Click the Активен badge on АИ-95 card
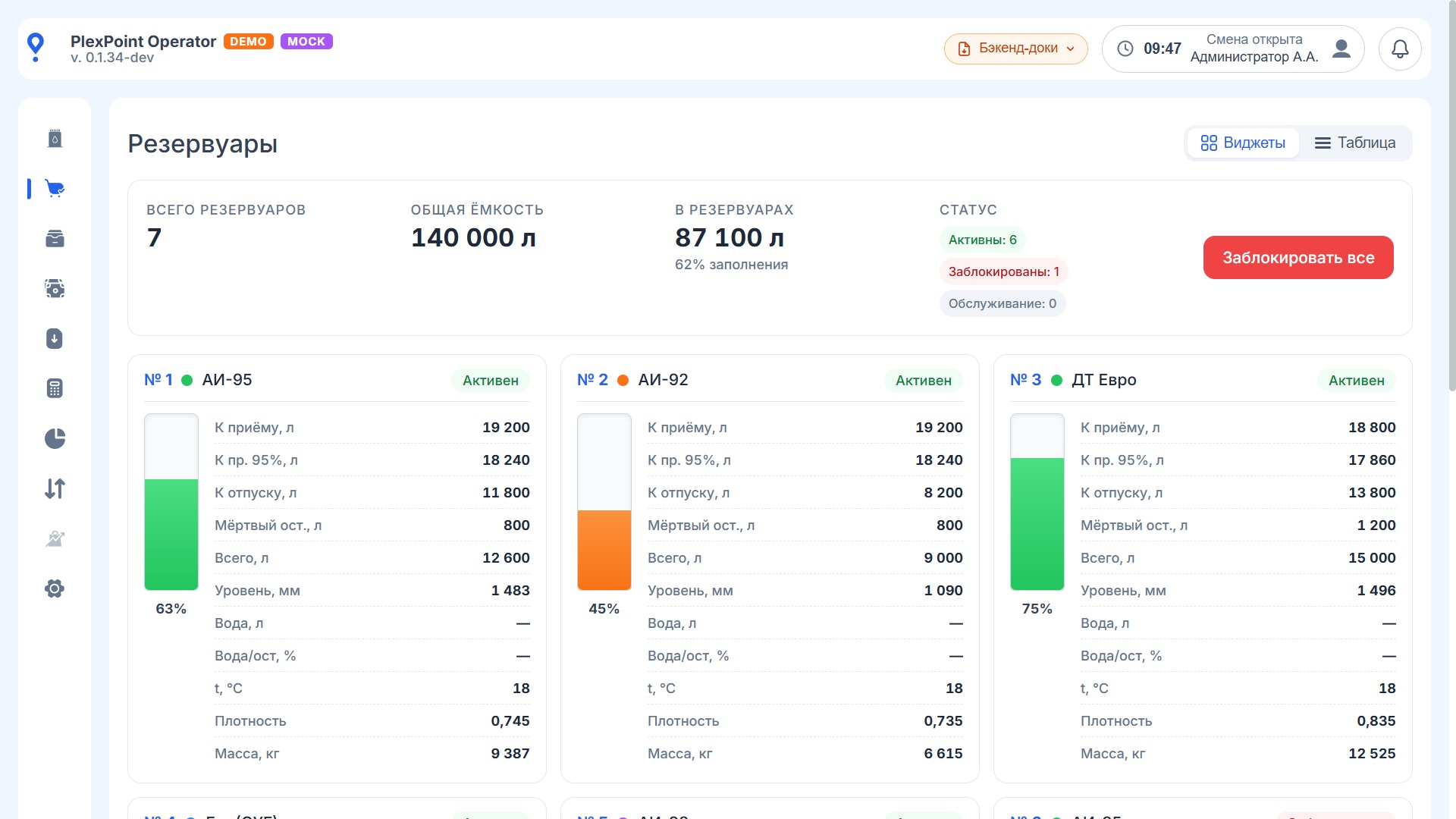Viewport: 1456px width, 819px height. [x=491, y=381]
